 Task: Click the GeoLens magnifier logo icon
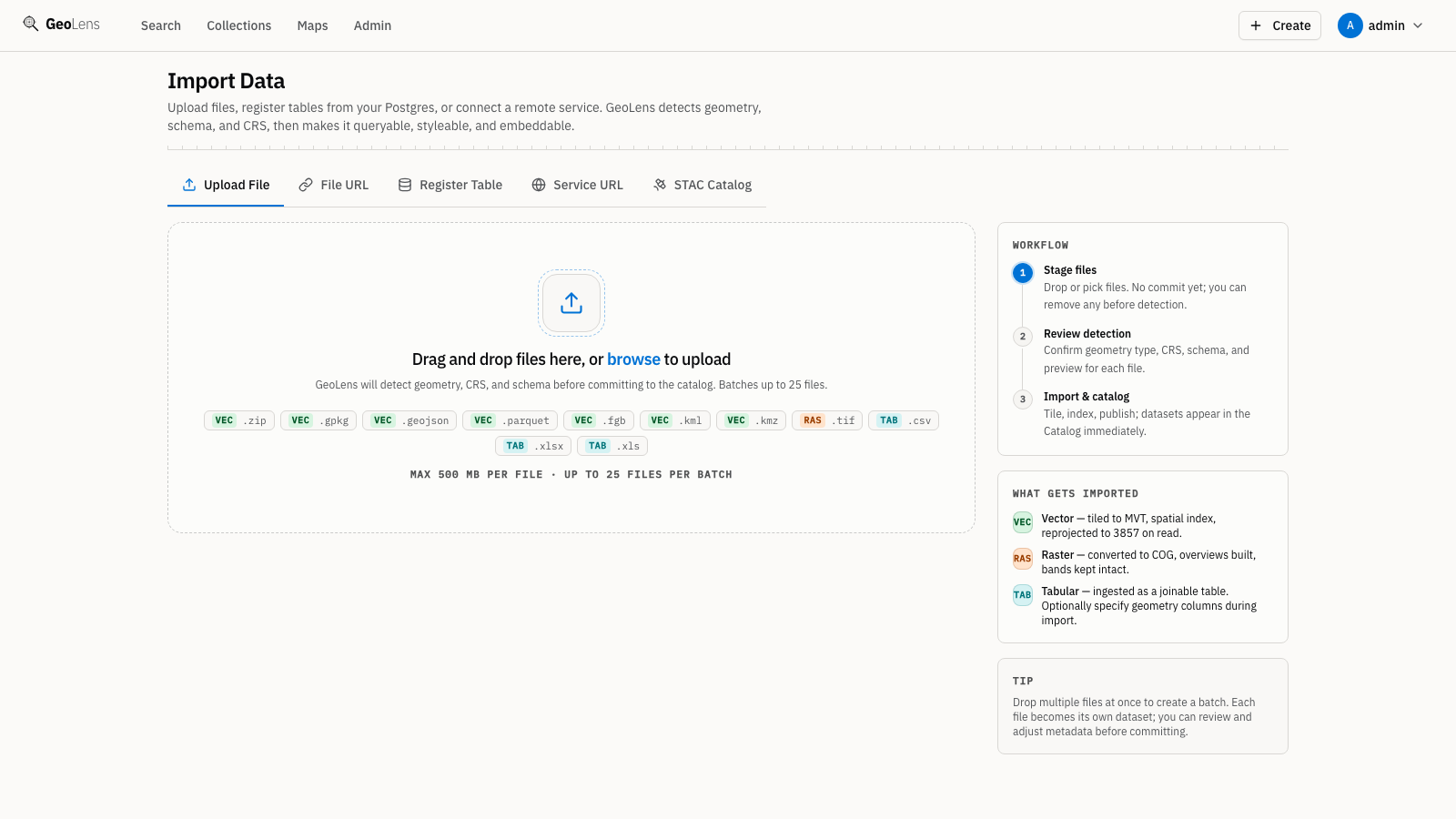click(30, 24)
